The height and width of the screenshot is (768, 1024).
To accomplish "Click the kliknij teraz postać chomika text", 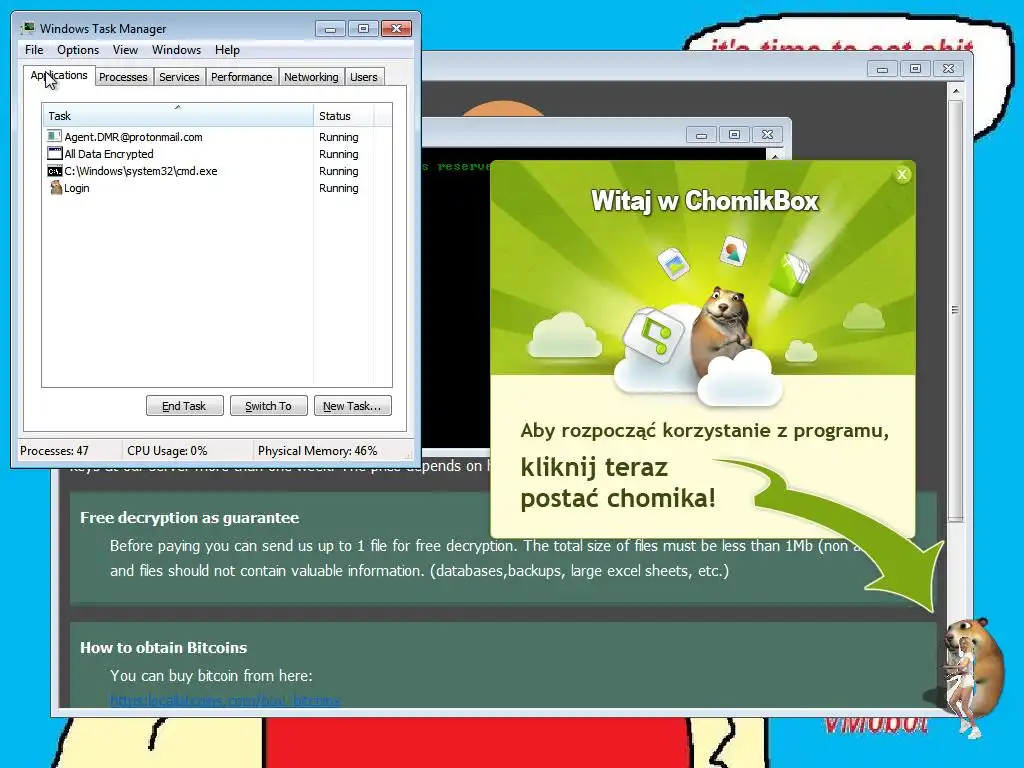I will 618,483.
